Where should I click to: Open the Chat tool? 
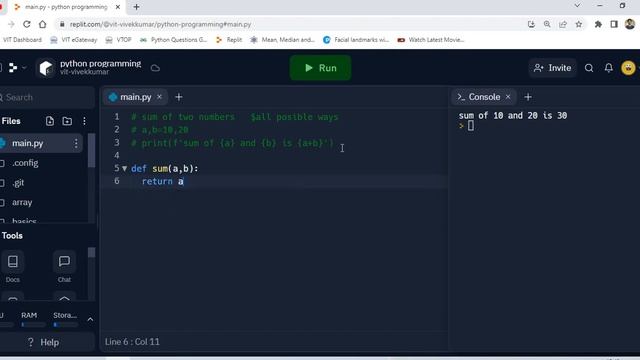click(64, 267)
